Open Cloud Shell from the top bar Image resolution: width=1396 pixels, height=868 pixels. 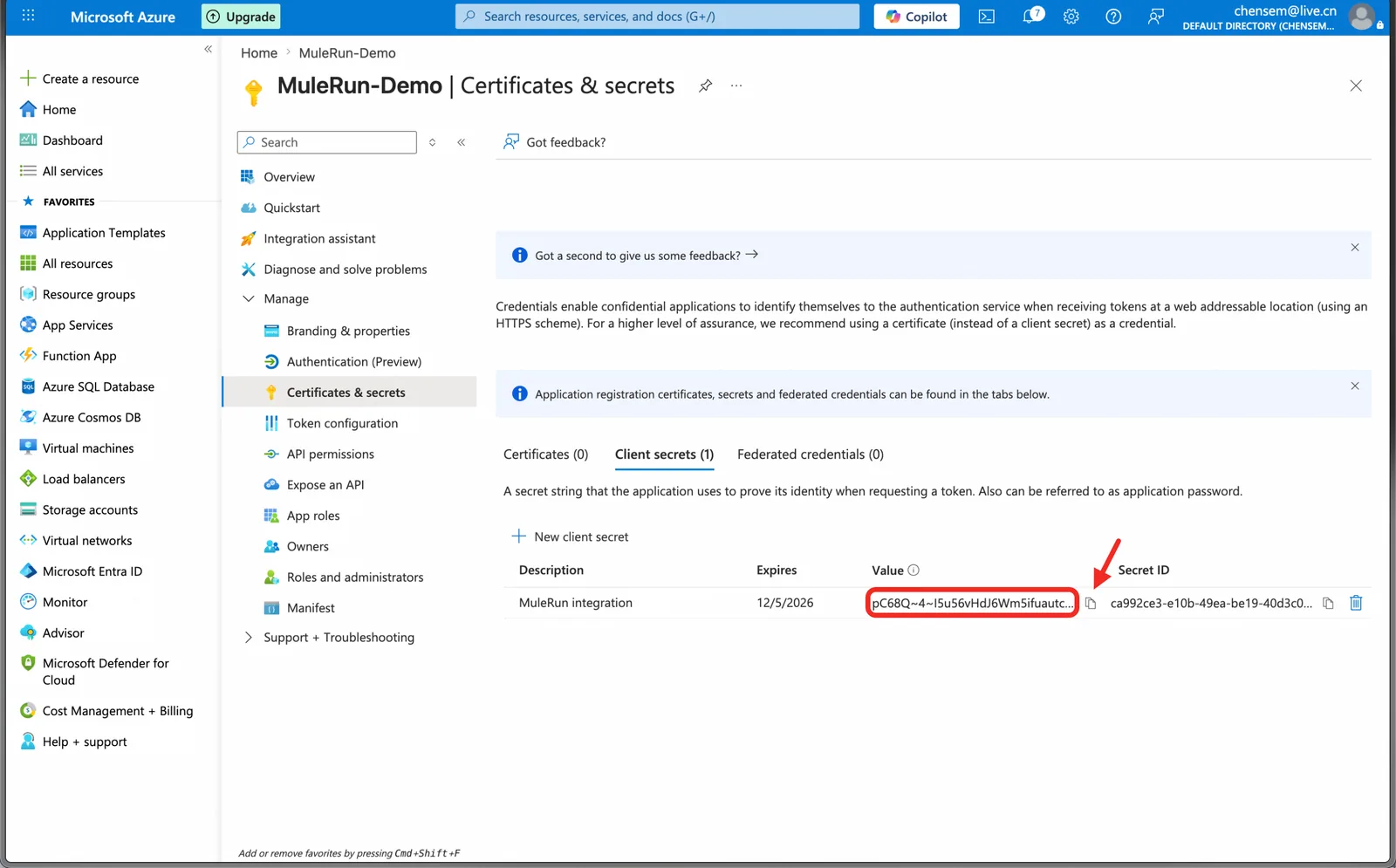tap(986, 17)
